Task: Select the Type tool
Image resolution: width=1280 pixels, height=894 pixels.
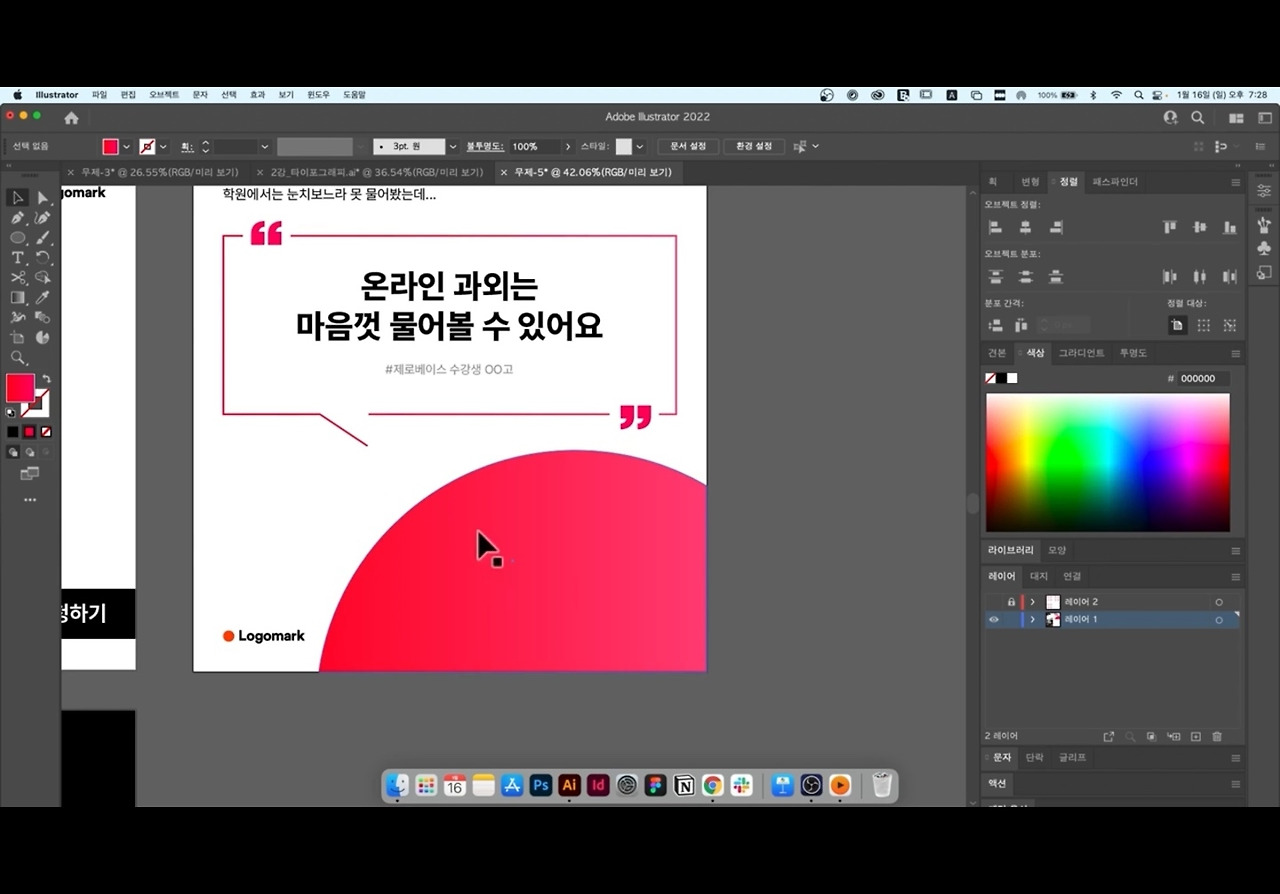Action: tap(16, 258)
